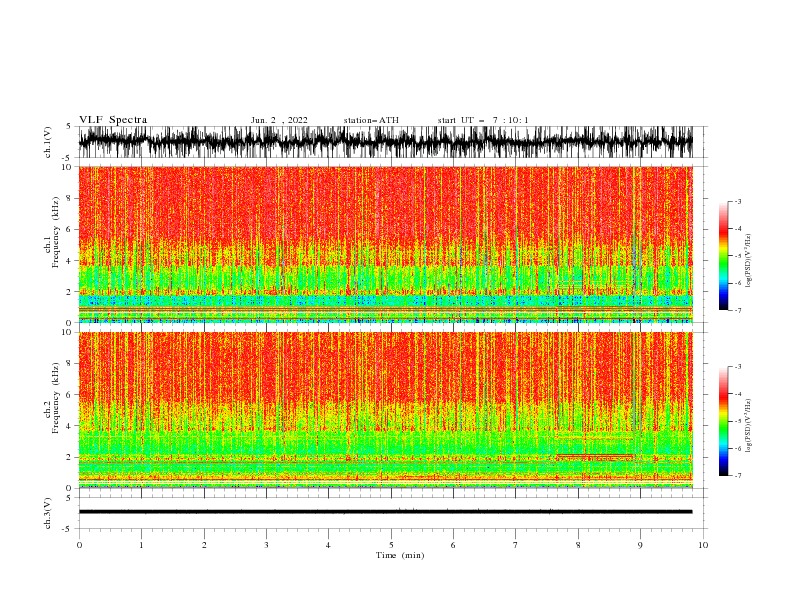792x612 pixels.
Task: Click the "ch.3(V)" axis label
Action: tap(48, 513)
